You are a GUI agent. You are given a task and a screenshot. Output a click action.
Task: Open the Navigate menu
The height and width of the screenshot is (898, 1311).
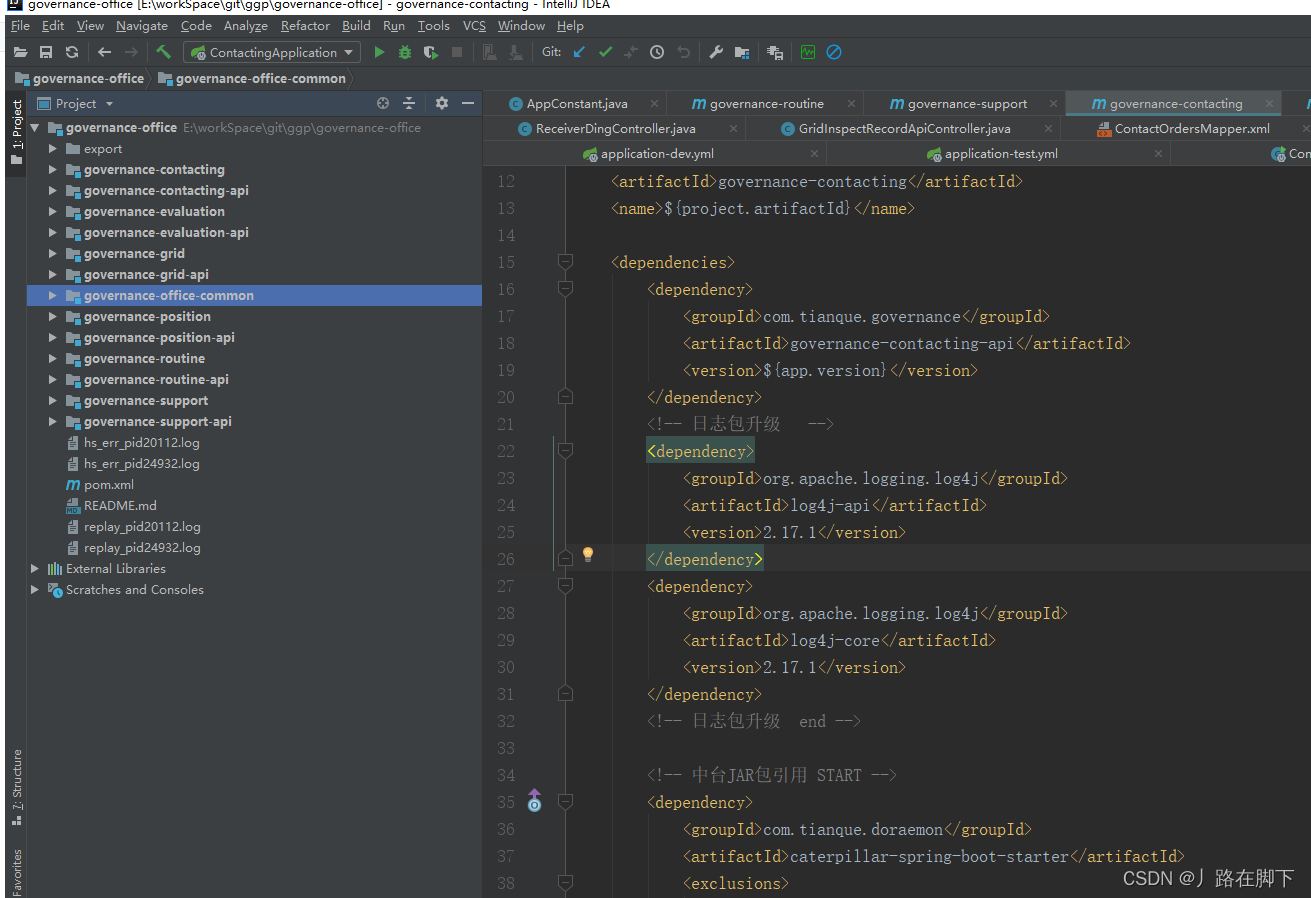[x=142, y=26]
